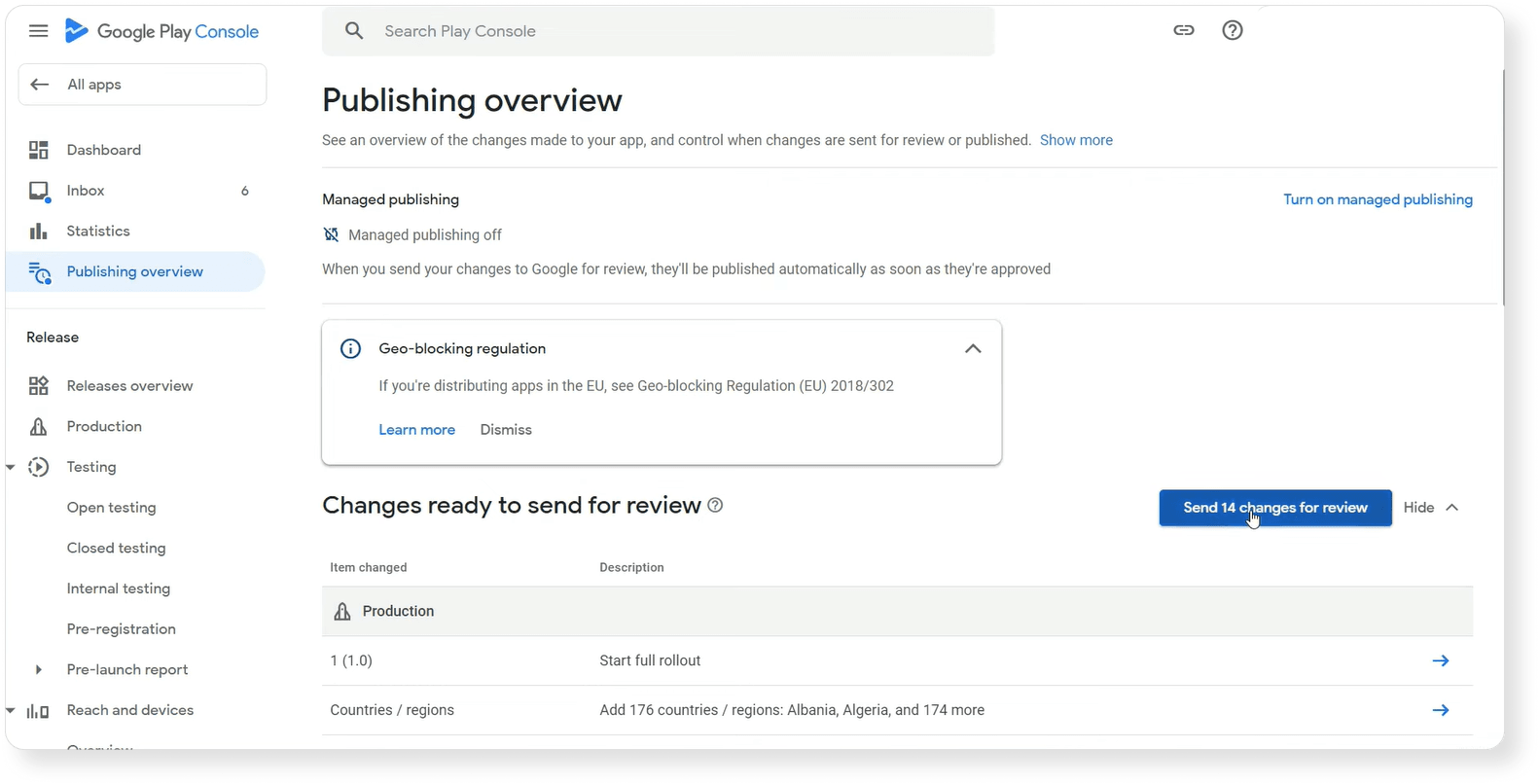The height and width of the screenshot is (784, 1539).
Task: Click the Google Play Console logo
Action: [x=161, y=31]
